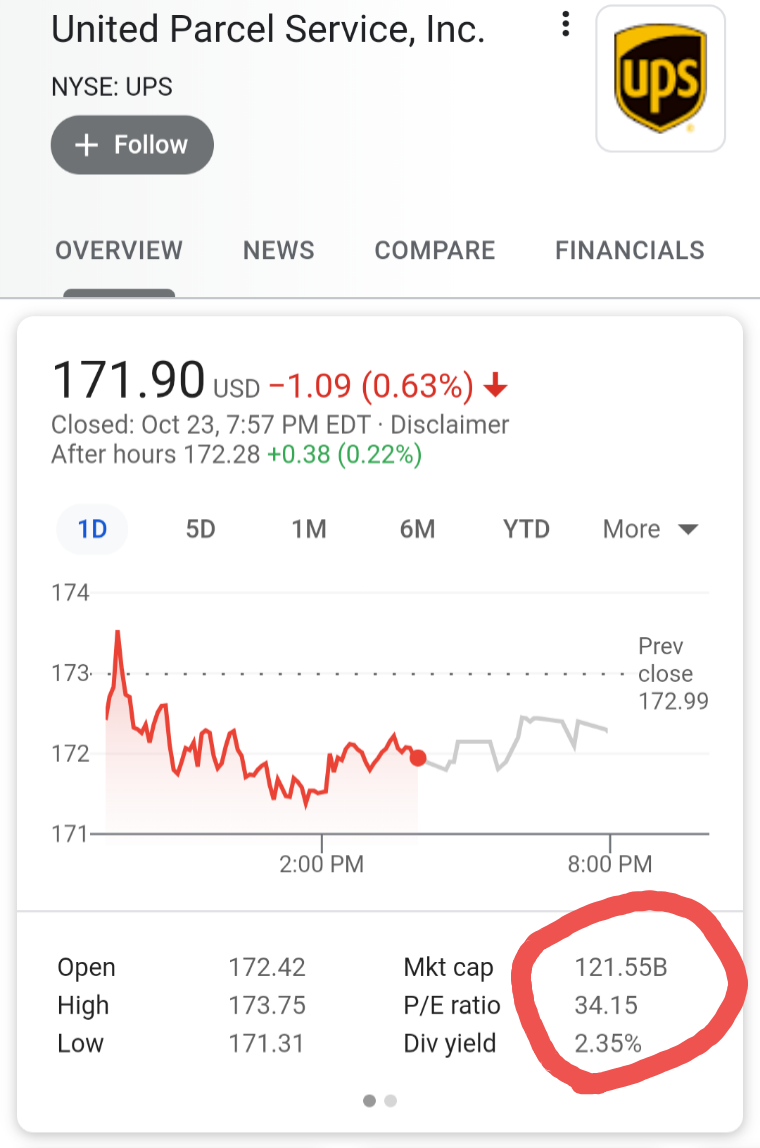Click the red current-price dot on chart
The image size is (760, 1148).
coord(418,758)
